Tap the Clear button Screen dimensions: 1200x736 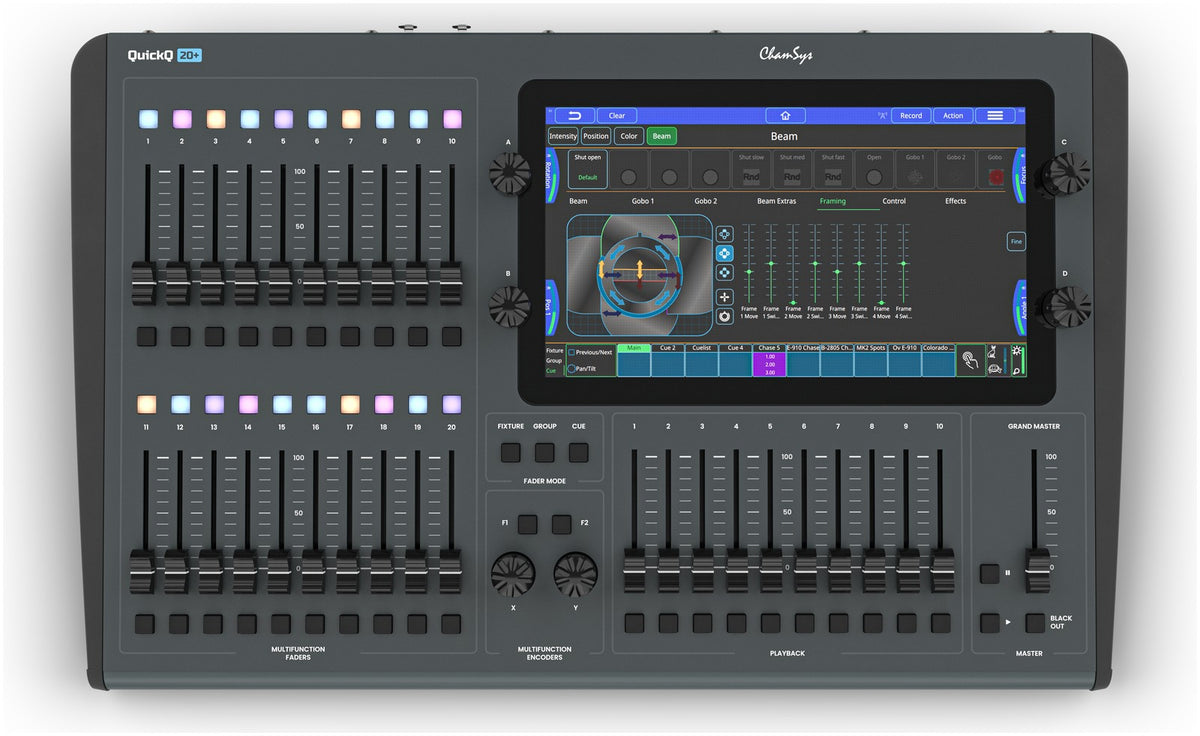(x=617, y=116)
